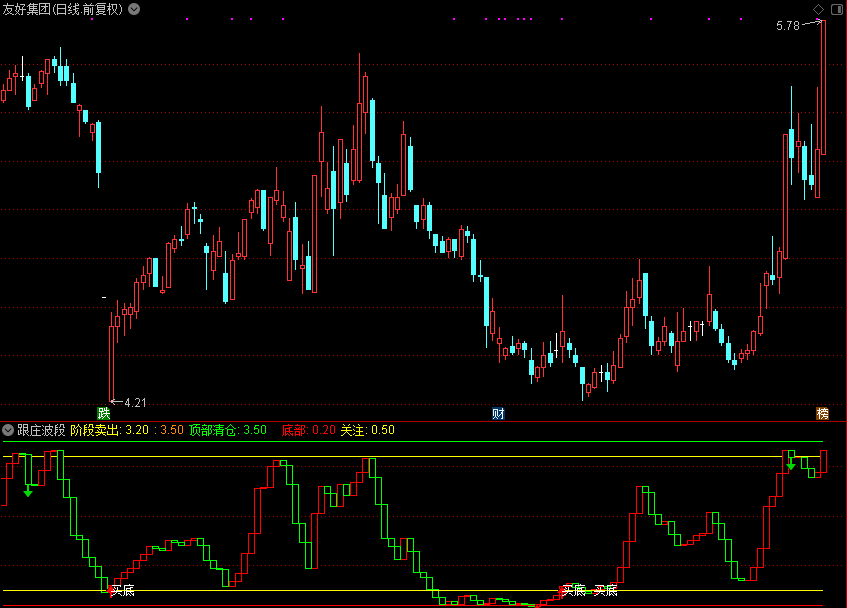Click the first 买底 signal after the 4.21 low

[x=123, y=591]
